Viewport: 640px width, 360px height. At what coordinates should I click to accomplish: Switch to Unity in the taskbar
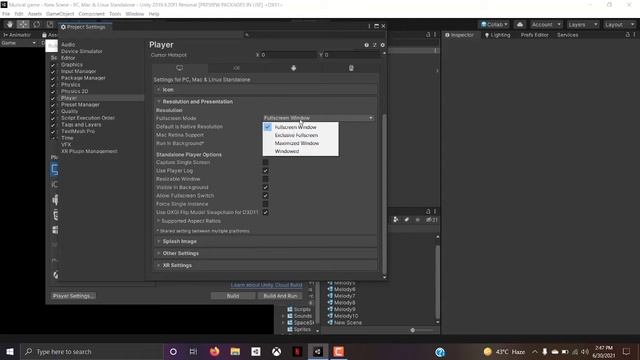318,351
